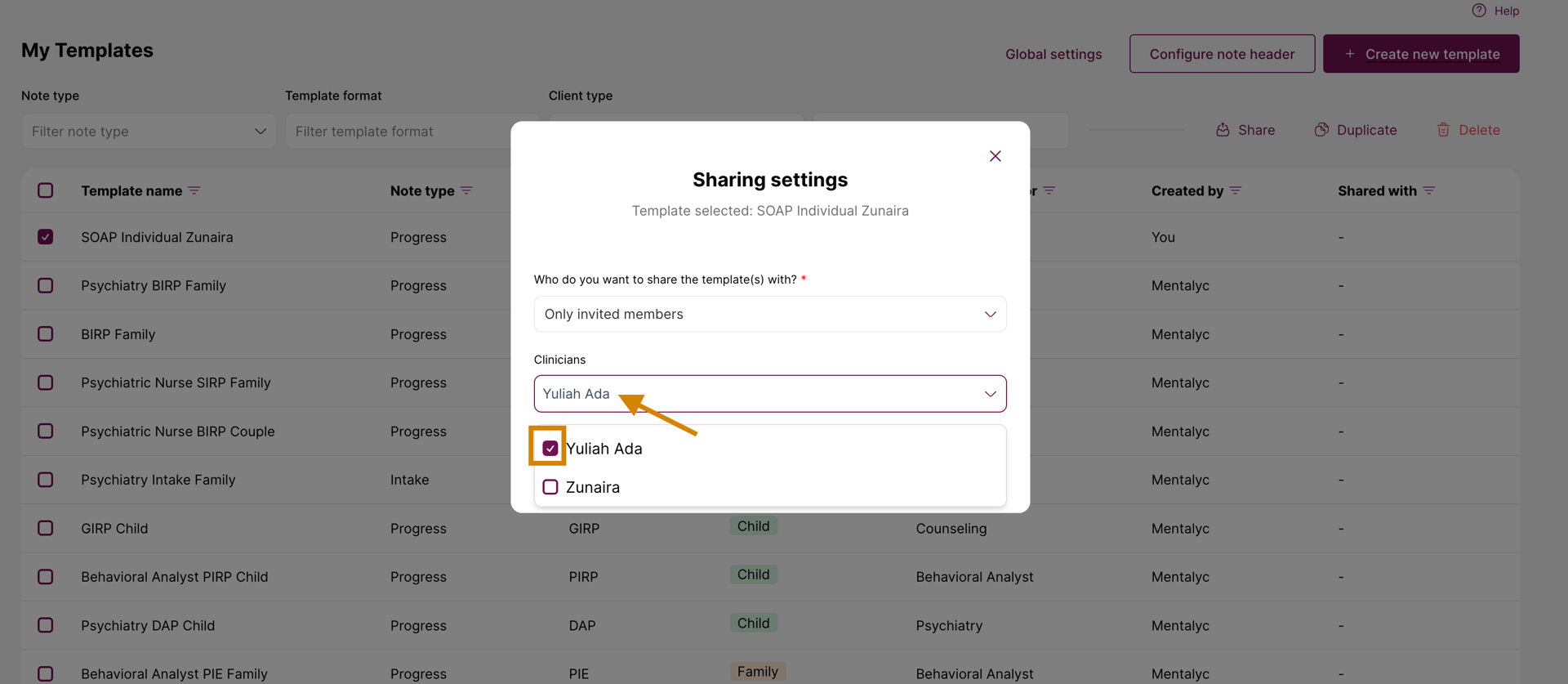This screenshot has height=684, width=1568.
Task: Open Shared with column filter icon
Action: [1429, 190]
